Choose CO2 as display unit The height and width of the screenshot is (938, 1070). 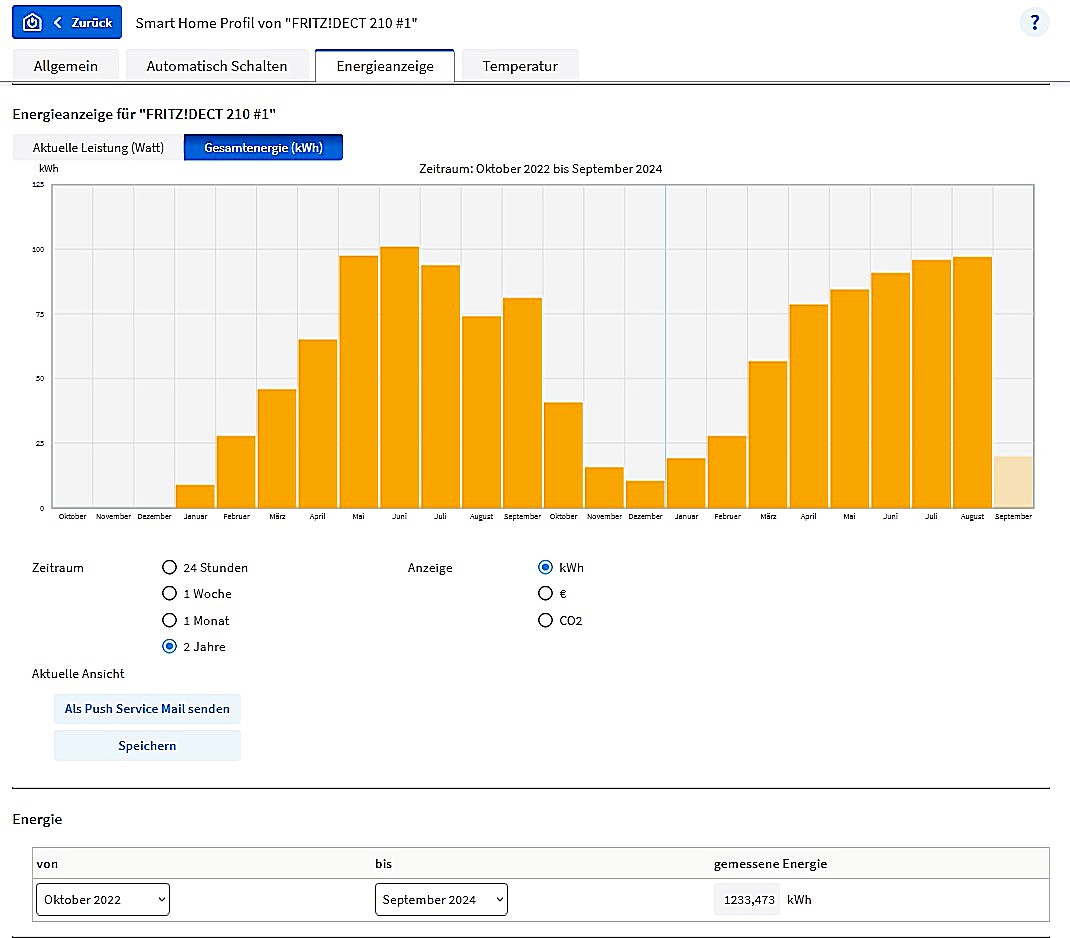545,620
